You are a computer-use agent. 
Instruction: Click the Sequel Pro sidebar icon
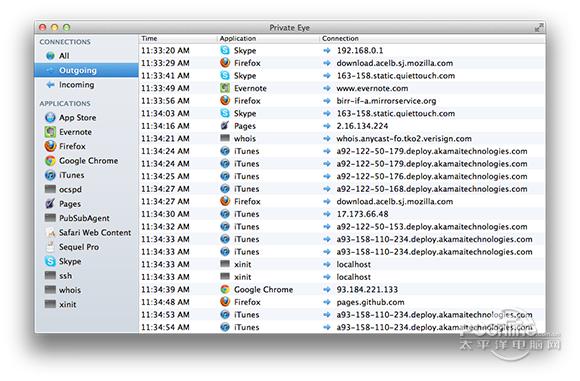coord(50,247)
